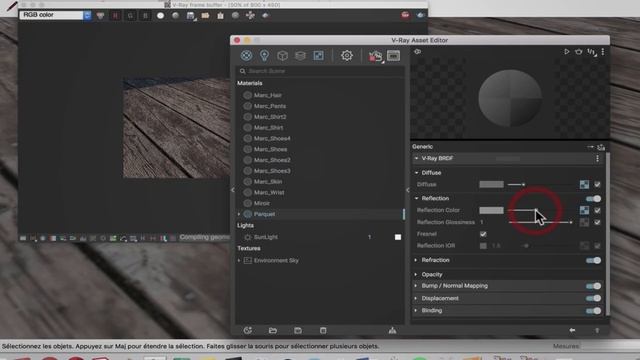Toggle Bump / Normal Mapping switch

[x=593, y=286]
